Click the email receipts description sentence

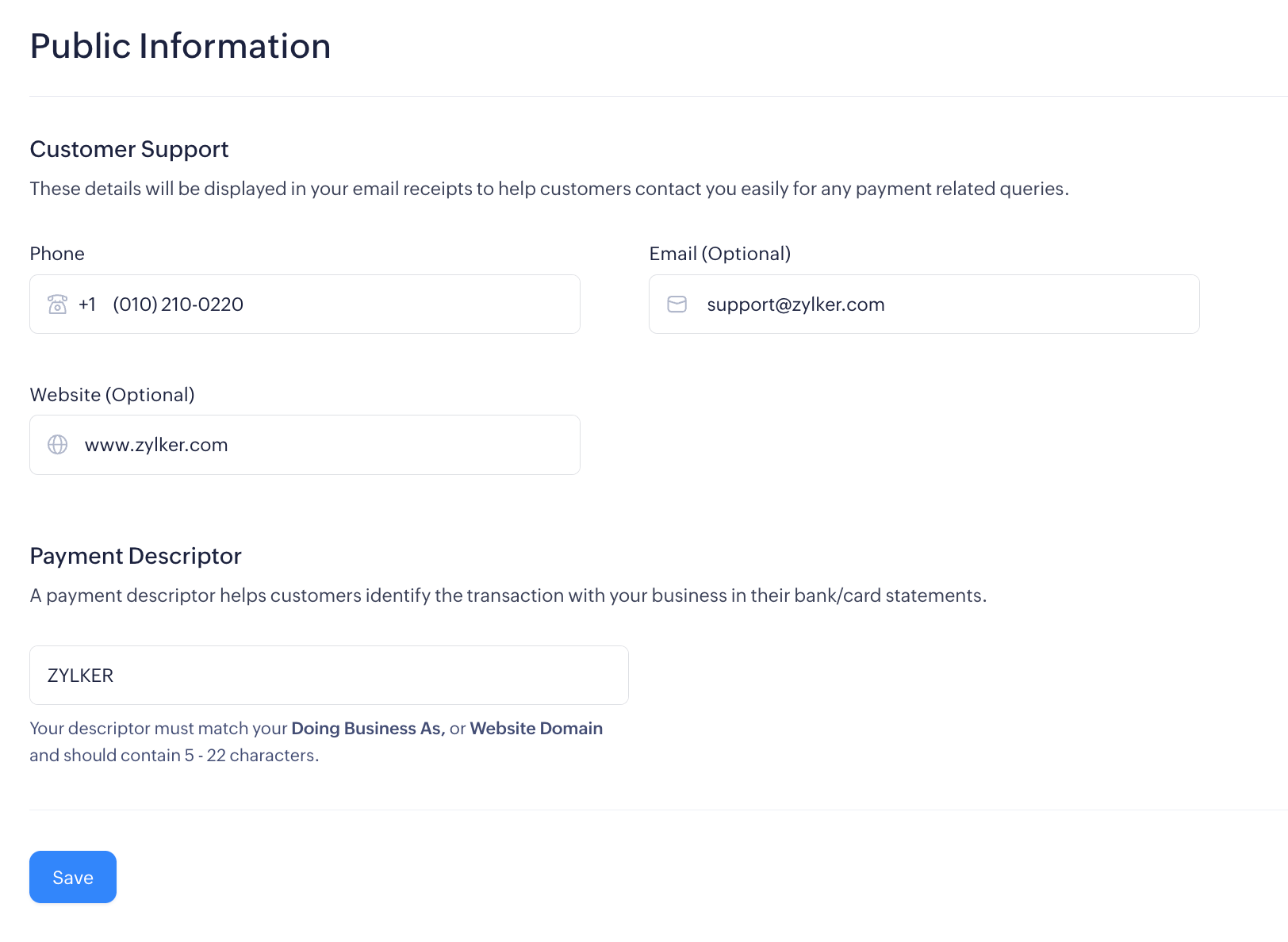coord(549,189)
